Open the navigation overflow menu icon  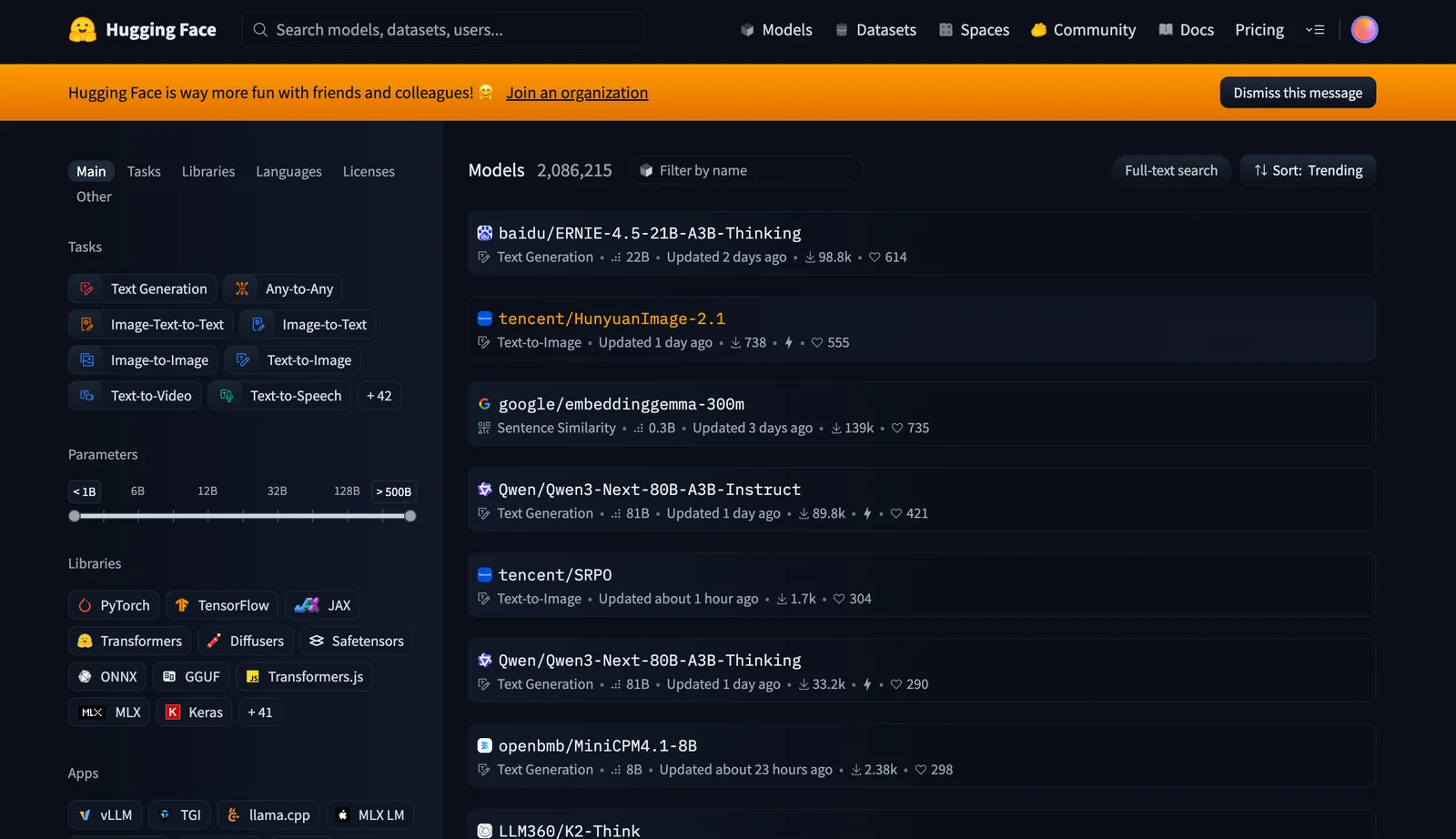click(x=1315, y=30)
